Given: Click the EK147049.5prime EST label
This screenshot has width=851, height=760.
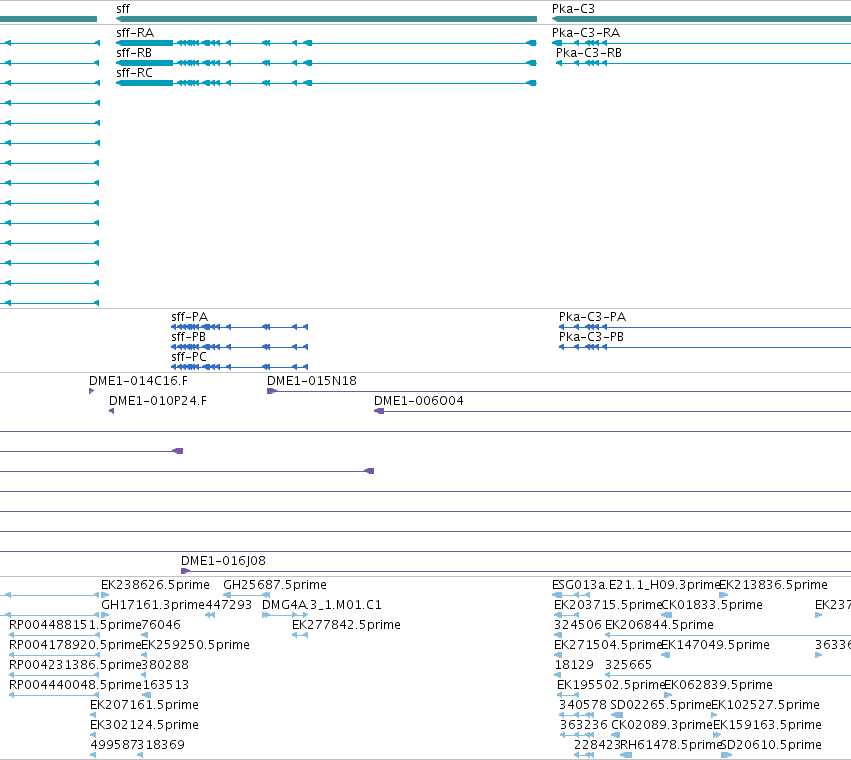Looking at the screenshot, I should point(715,645).
